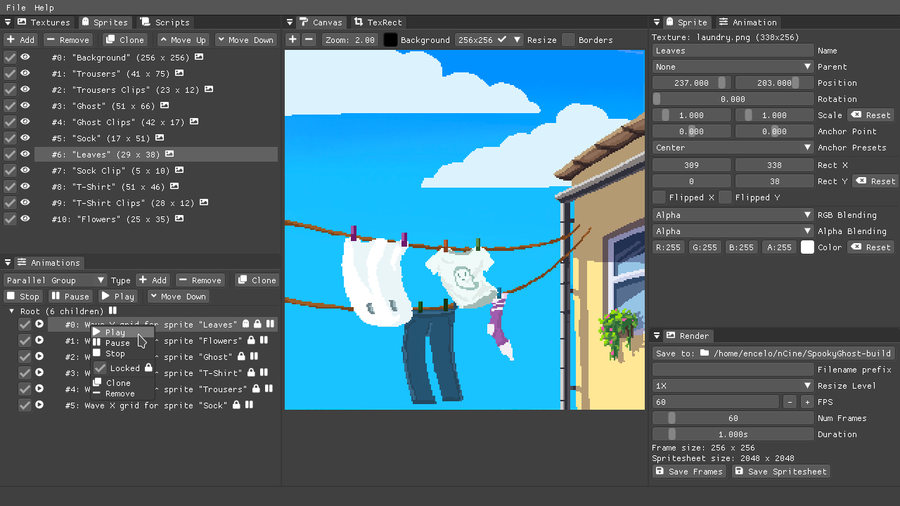Click the circular play icon for animation #5 Sock
The image size is (900, 506).
(39, 404)
